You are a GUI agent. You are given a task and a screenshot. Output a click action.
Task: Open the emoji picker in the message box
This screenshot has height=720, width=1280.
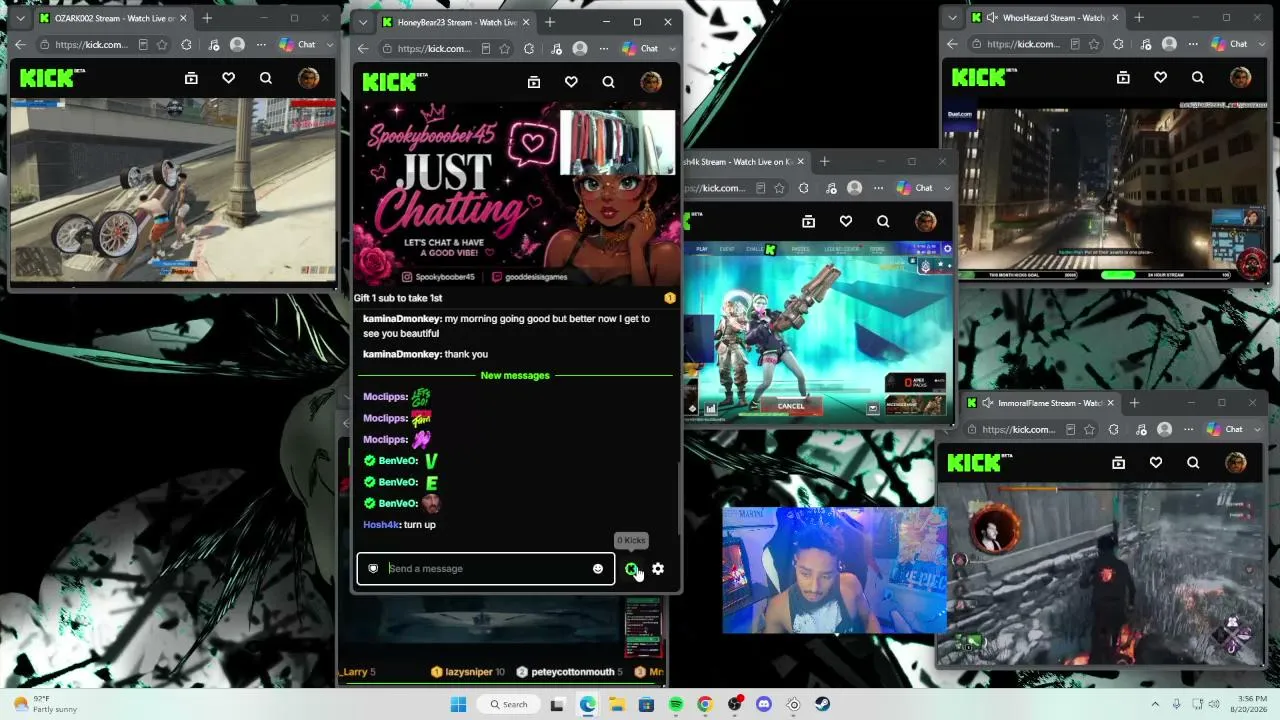pos(598,568)
